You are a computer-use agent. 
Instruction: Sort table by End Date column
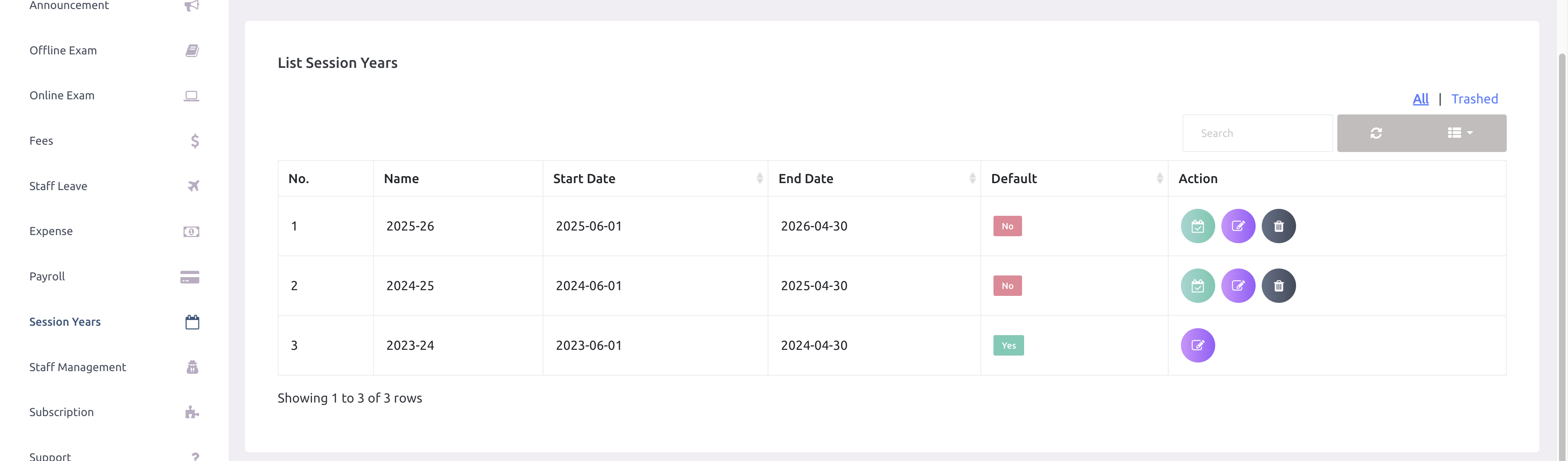[873, 179]
